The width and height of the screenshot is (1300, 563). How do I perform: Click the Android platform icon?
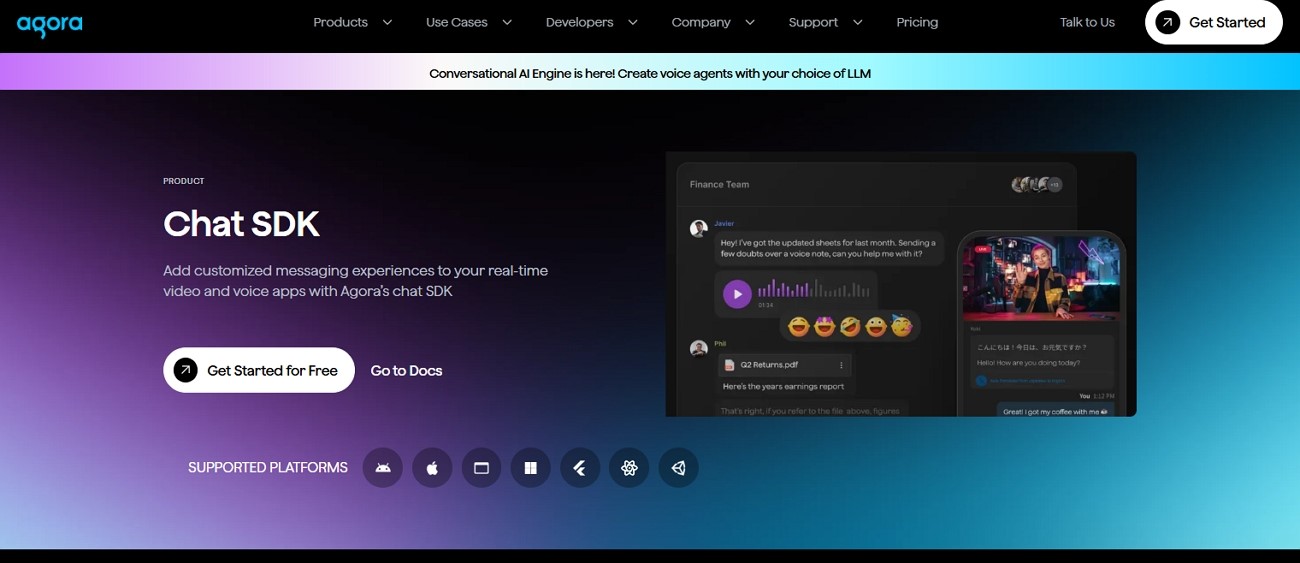tap(383, 468)
